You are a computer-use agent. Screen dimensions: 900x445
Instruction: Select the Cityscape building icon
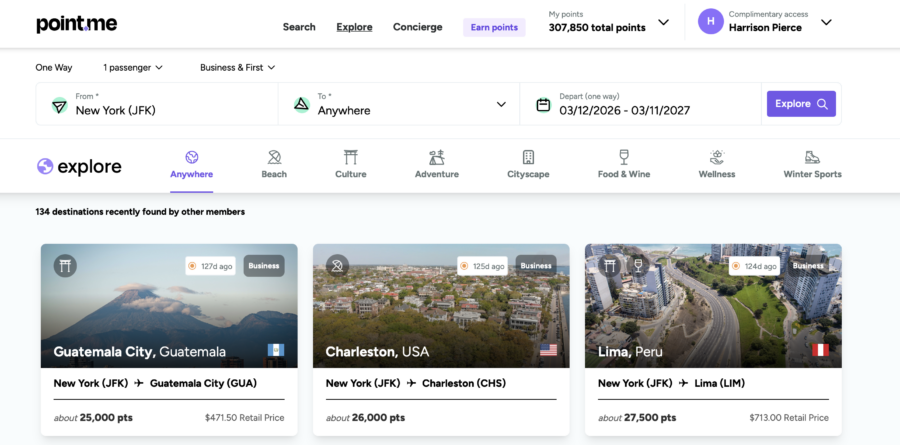click(528, 157)
